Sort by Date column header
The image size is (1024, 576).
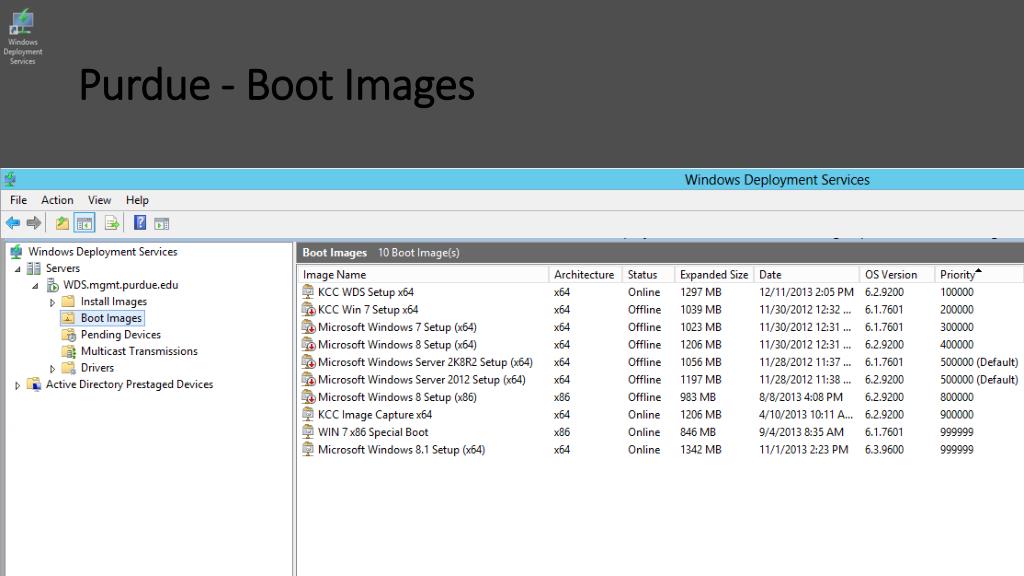point(807,274)
